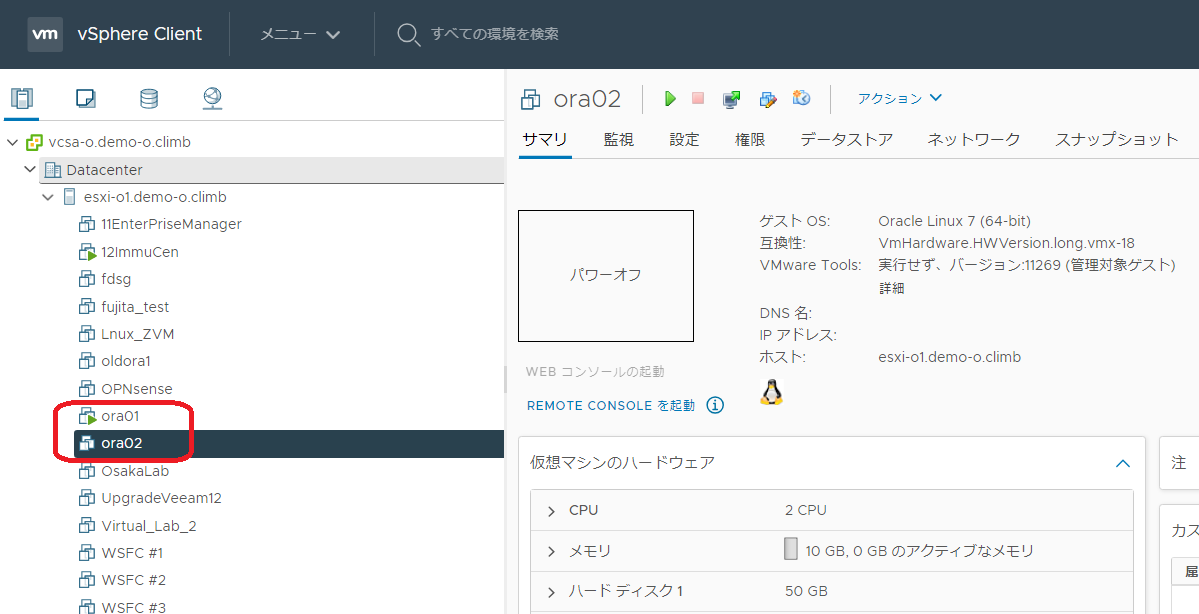Select the OPNsense VM
Screen dimensions: 1199x614
137,388
